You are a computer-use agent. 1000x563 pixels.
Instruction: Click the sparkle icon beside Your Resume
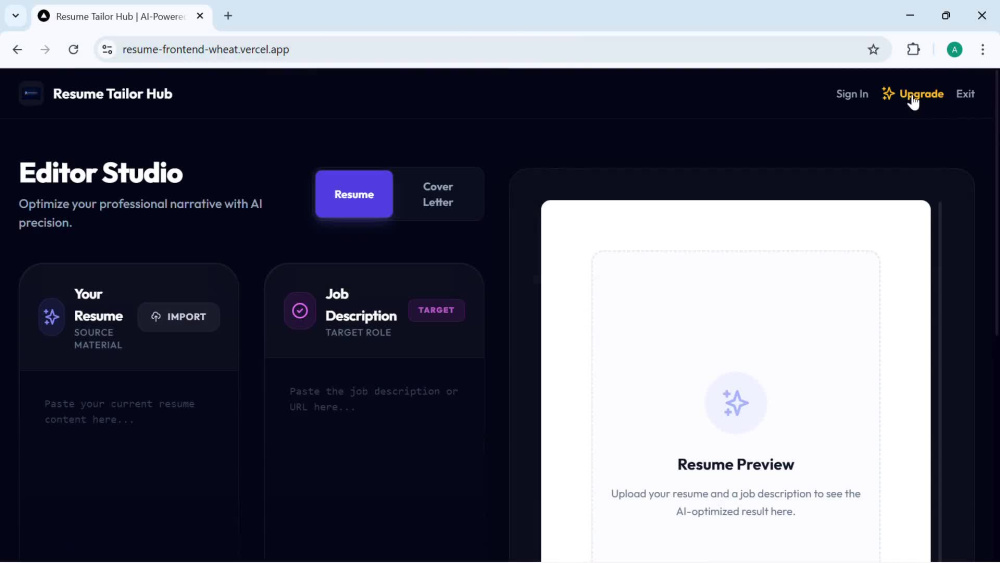52,316
